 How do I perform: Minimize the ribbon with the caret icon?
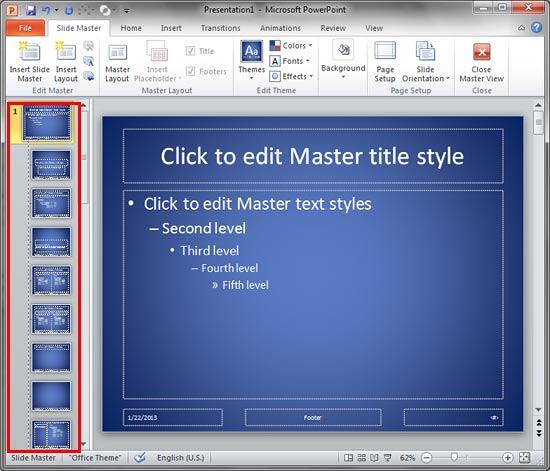click(x=522, y=28)
